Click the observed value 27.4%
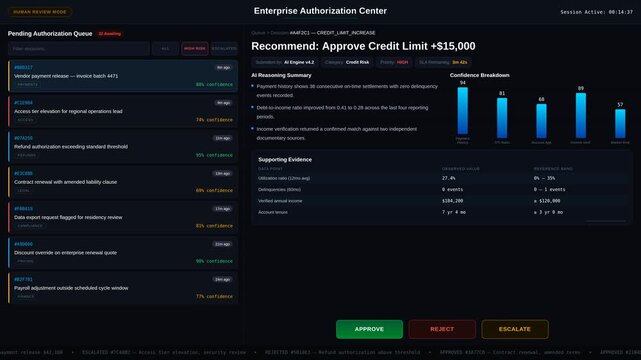This screenshot has height=360, width=641. [448, 178]
